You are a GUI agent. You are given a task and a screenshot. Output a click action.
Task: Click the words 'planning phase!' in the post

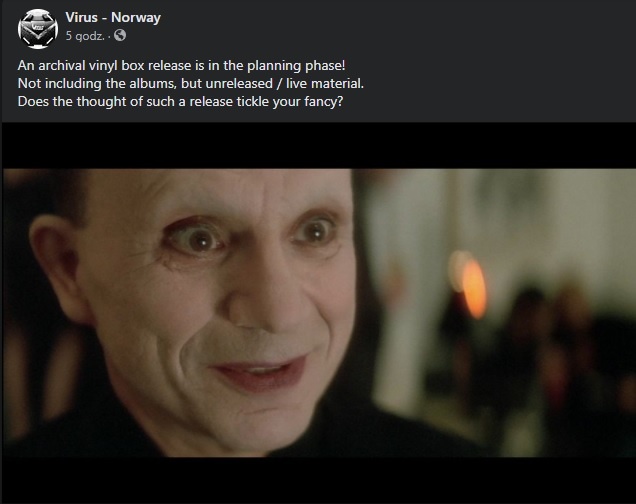pos(297,66)
